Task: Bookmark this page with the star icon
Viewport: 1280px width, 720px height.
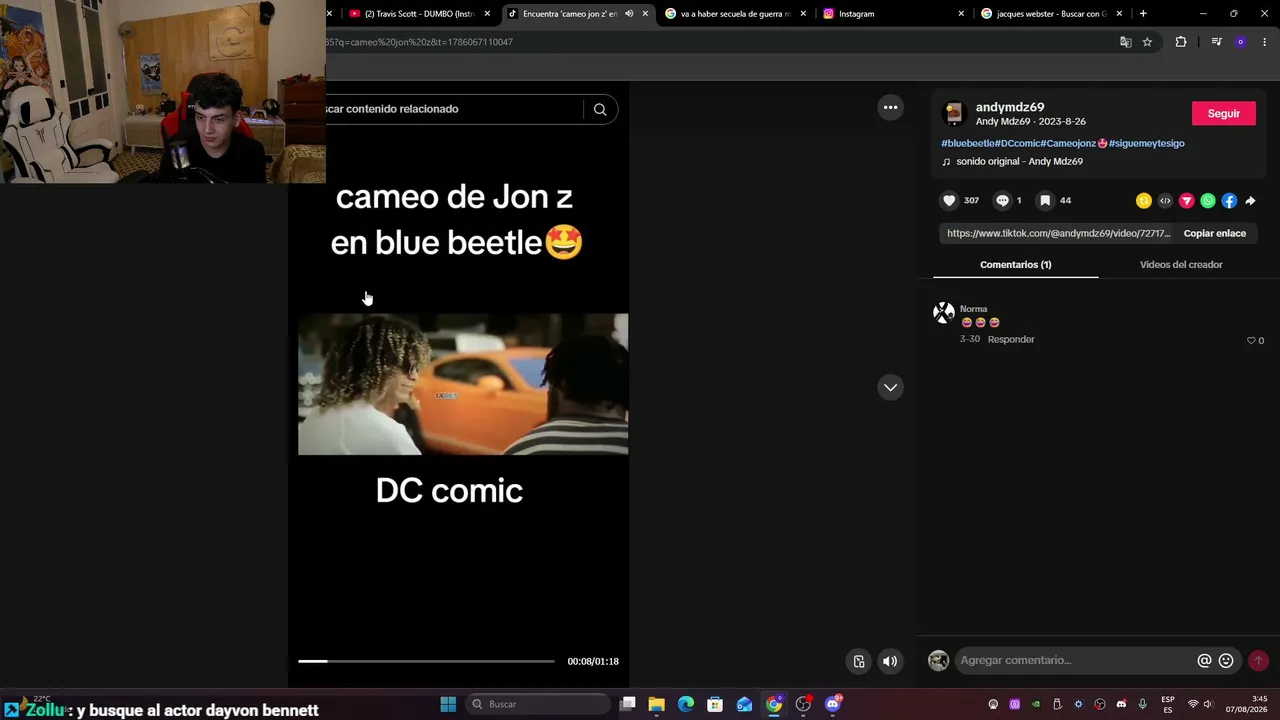Action: pos(1147,42)
